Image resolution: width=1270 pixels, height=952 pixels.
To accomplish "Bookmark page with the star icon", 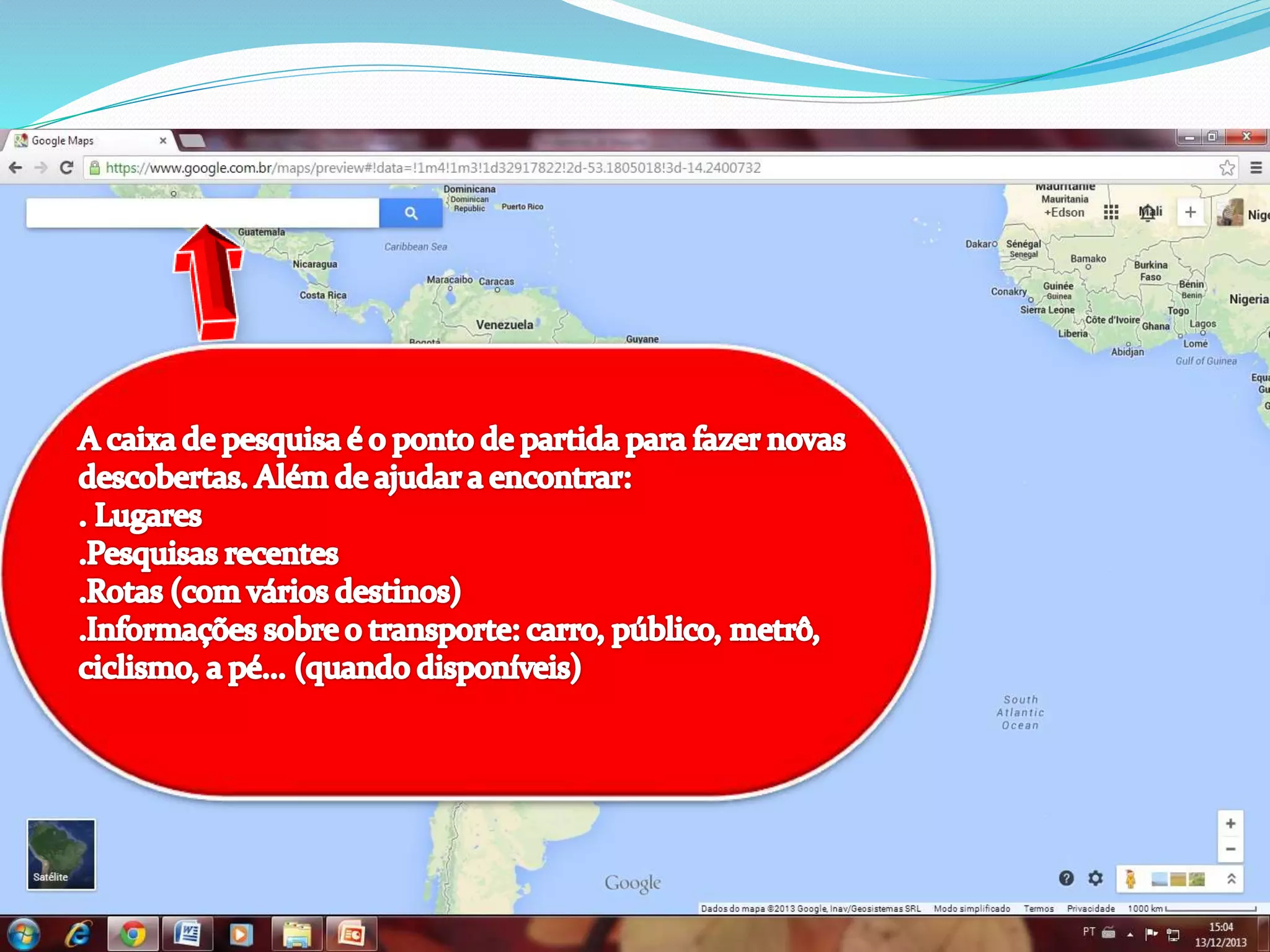I will point(1227,168).
